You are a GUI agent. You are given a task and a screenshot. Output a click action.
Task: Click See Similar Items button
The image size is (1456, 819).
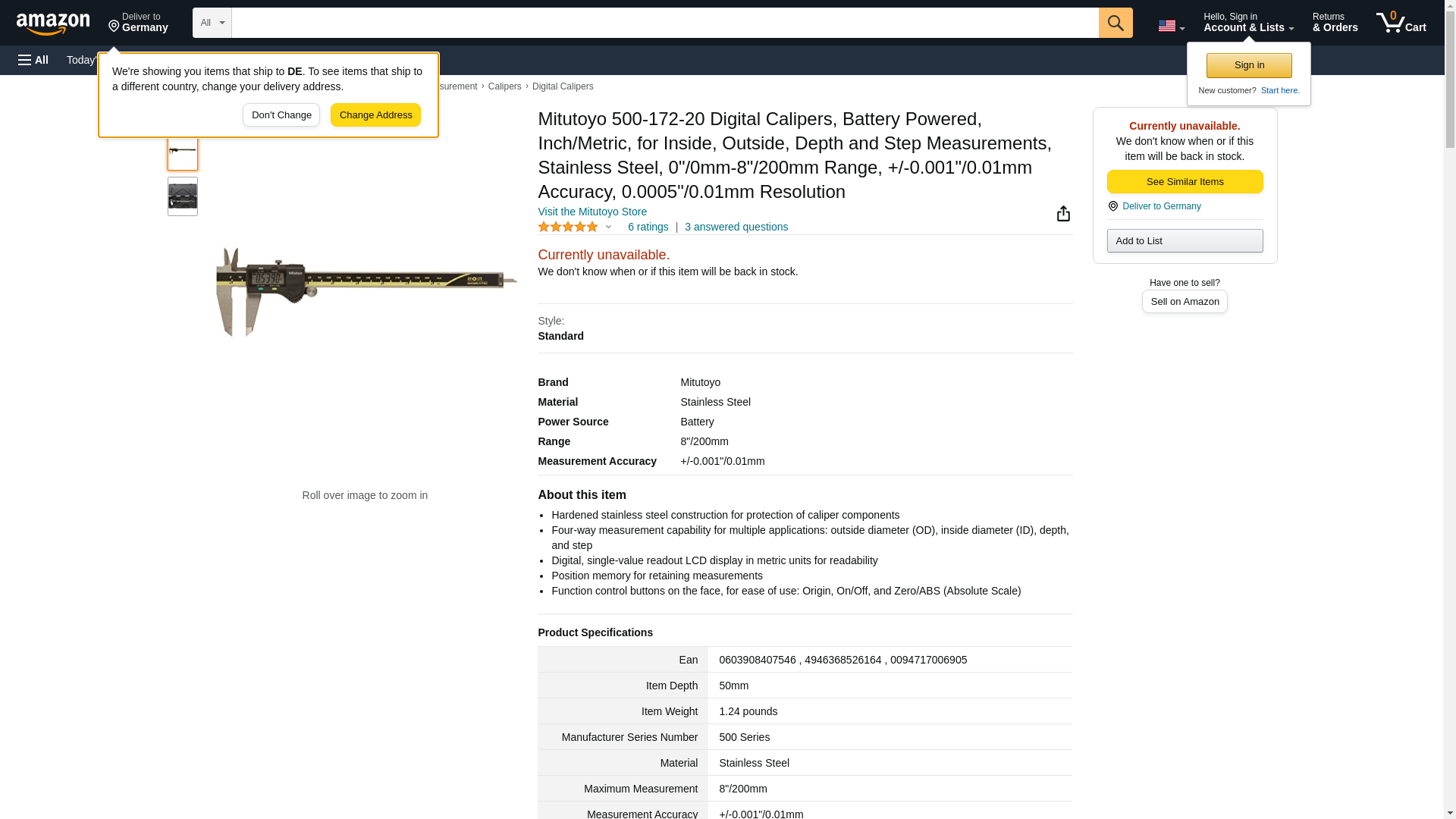pyautogui.click(x=1184, y=182)
